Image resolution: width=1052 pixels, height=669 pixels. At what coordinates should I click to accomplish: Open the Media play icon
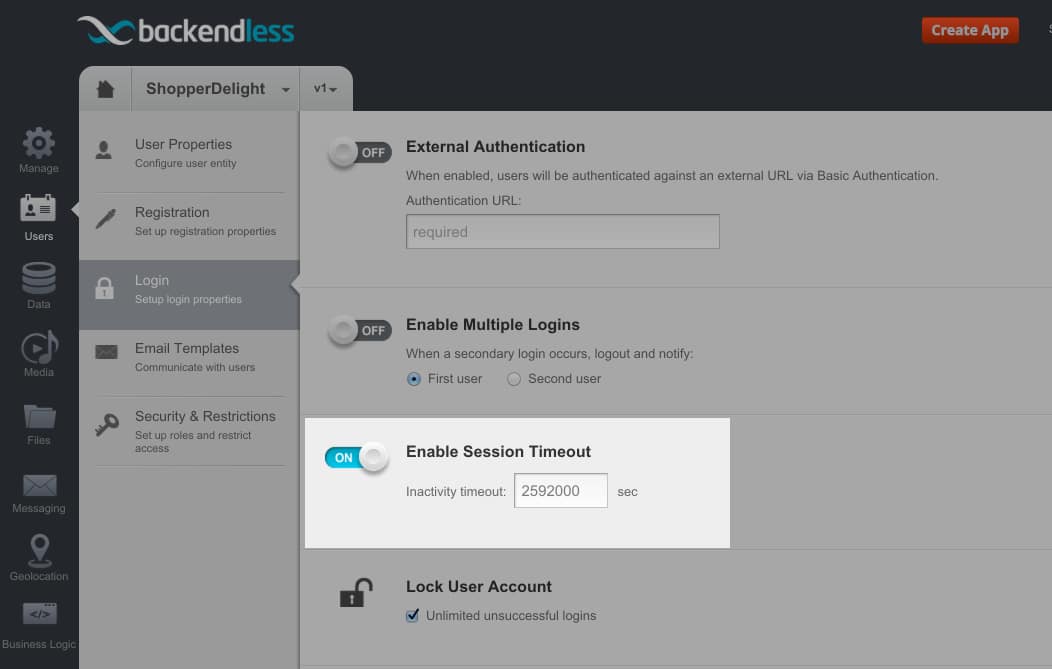point(39,348)
